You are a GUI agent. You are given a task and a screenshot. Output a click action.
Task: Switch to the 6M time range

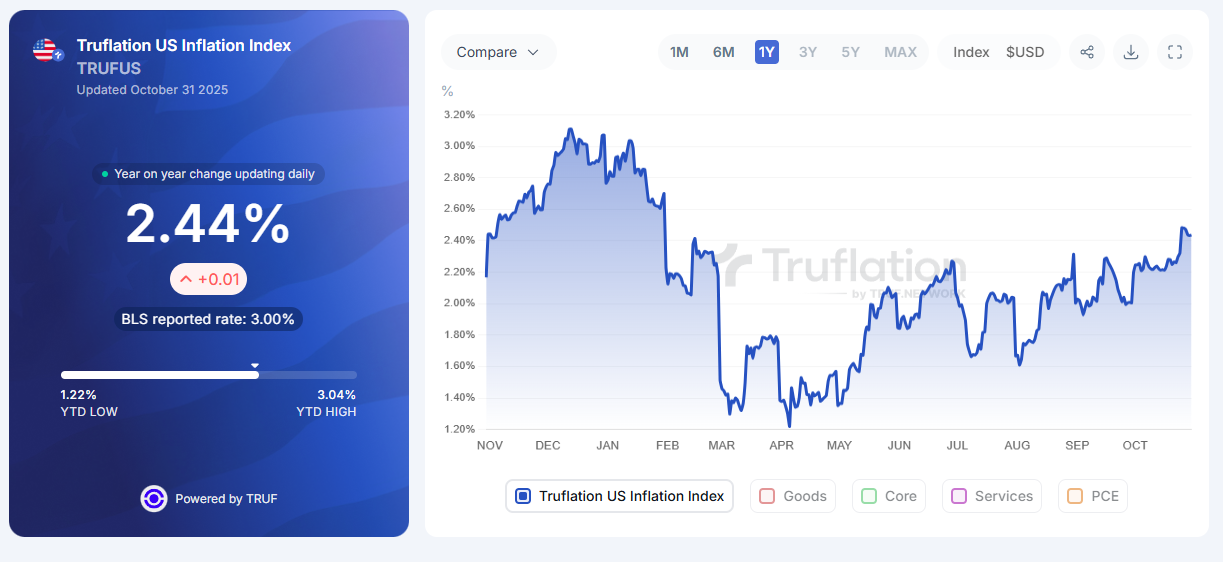click(x=723, y=52)
